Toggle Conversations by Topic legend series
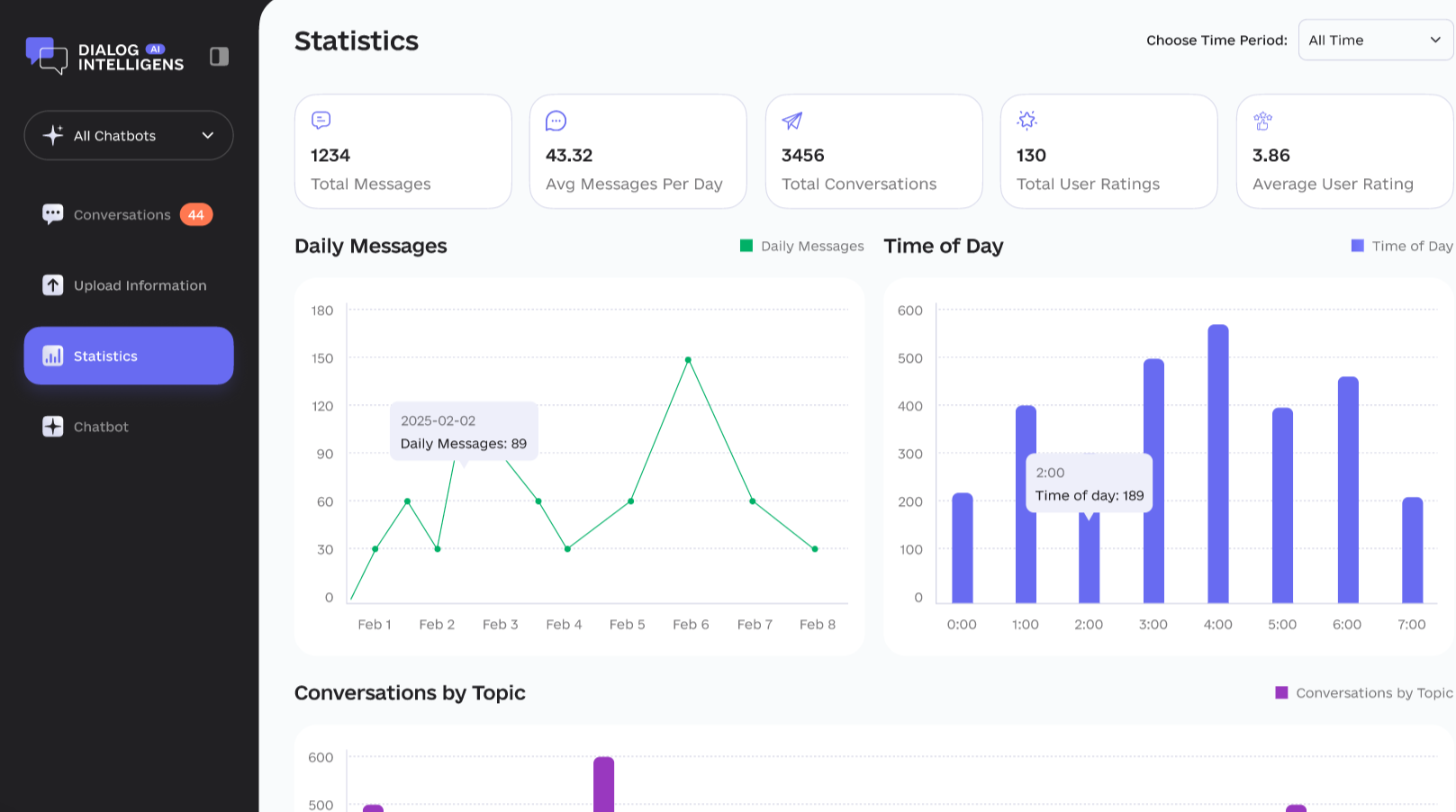This screenshot has height=812, width=1456. tap(1363, 692)
